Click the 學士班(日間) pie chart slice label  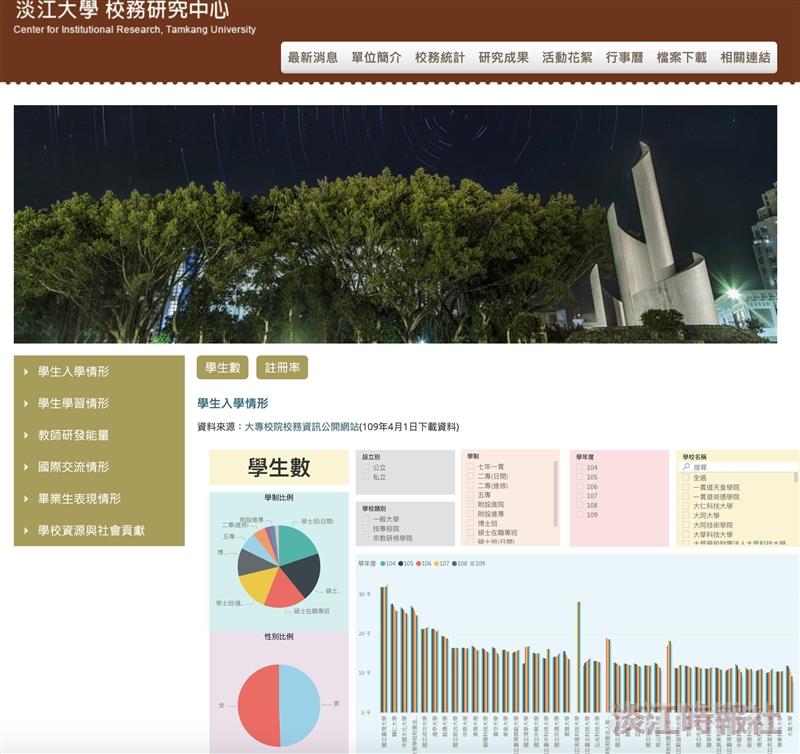click(x=317, y=521)
